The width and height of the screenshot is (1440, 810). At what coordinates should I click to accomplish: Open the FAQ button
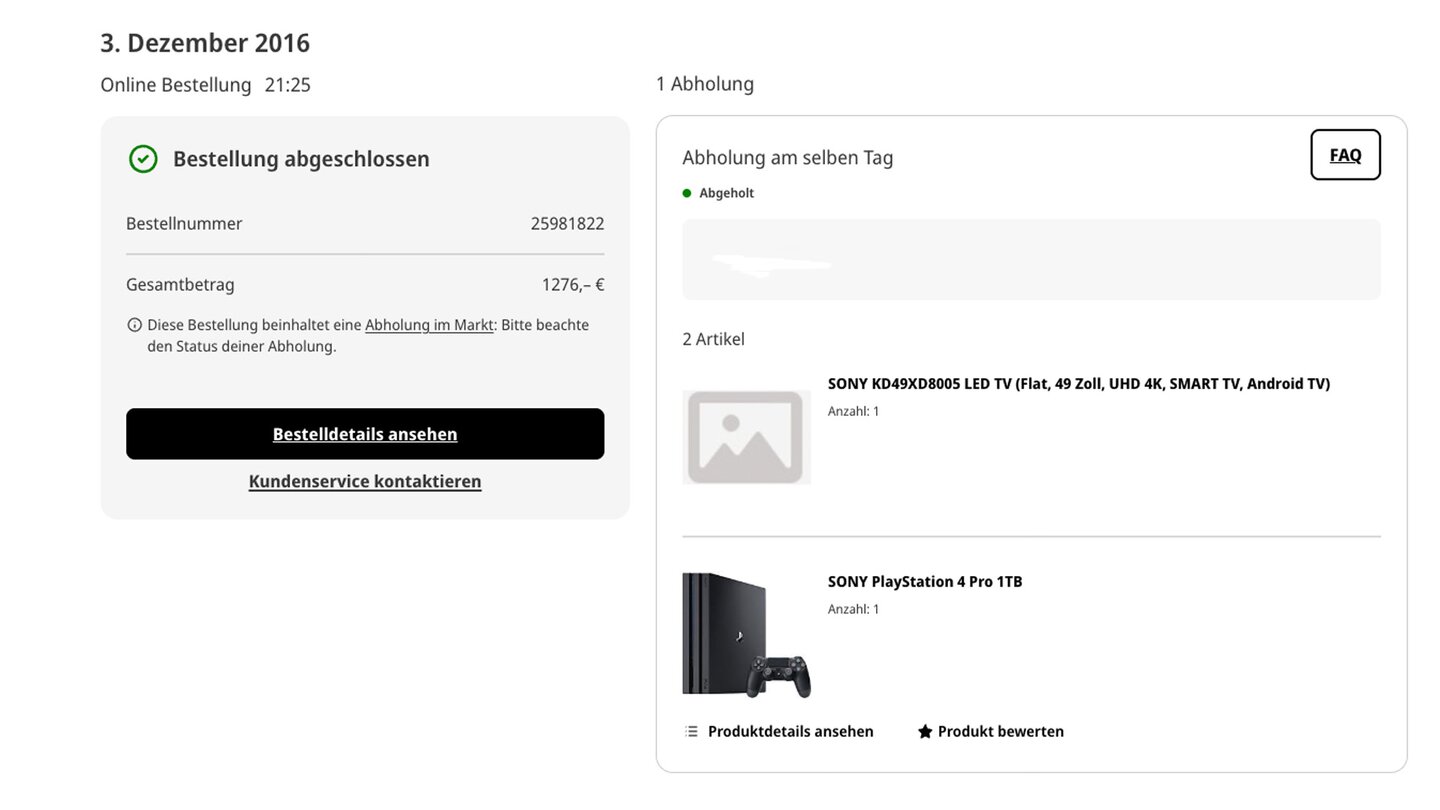[x=1345, y=155]
